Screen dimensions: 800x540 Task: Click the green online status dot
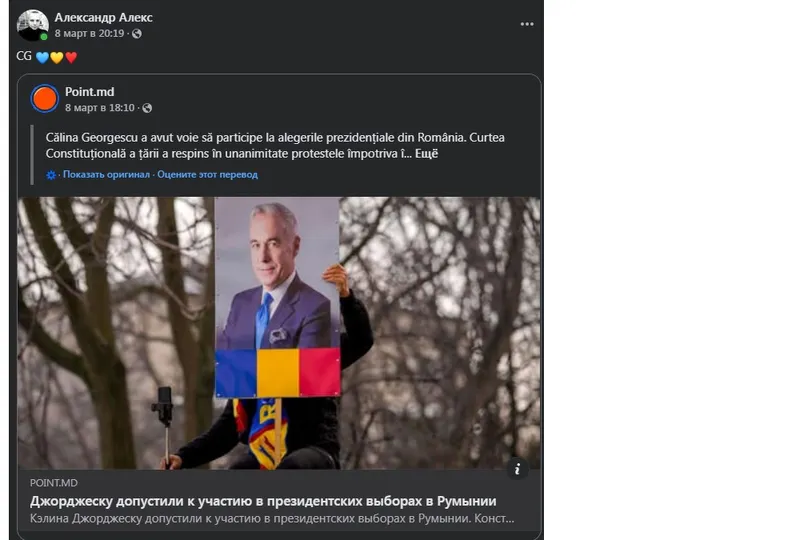pos(44,37)
